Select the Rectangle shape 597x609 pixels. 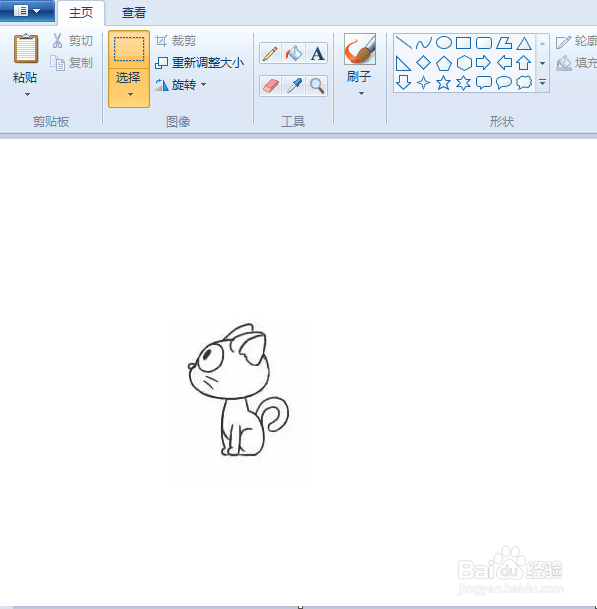click(x=463, y=43)
